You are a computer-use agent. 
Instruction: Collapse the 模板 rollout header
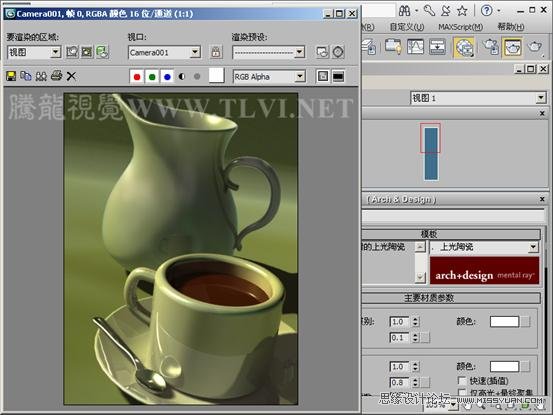click(451, 234)
